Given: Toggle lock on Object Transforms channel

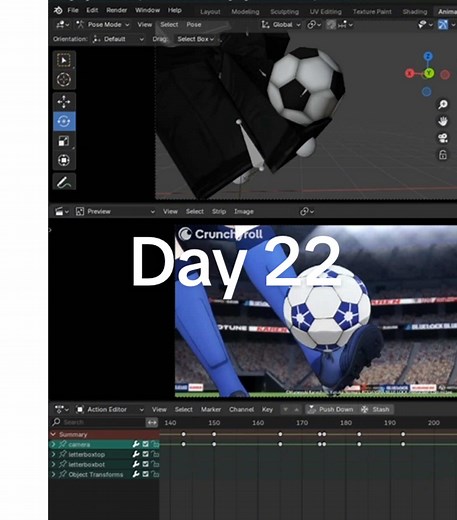Looking at the screenshot, I should [x=155, y=474].
